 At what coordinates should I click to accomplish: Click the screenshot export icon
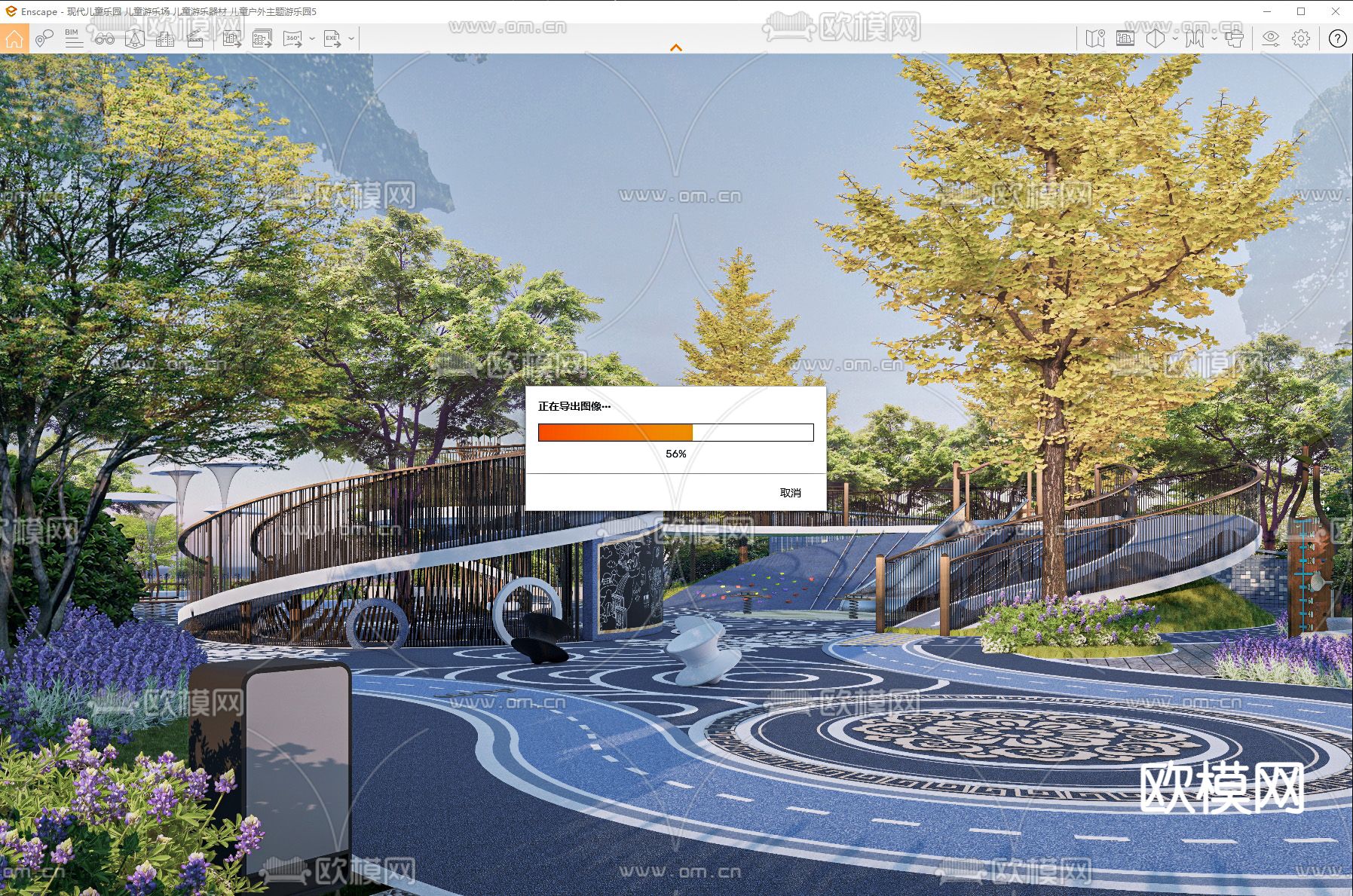(232, 38)
